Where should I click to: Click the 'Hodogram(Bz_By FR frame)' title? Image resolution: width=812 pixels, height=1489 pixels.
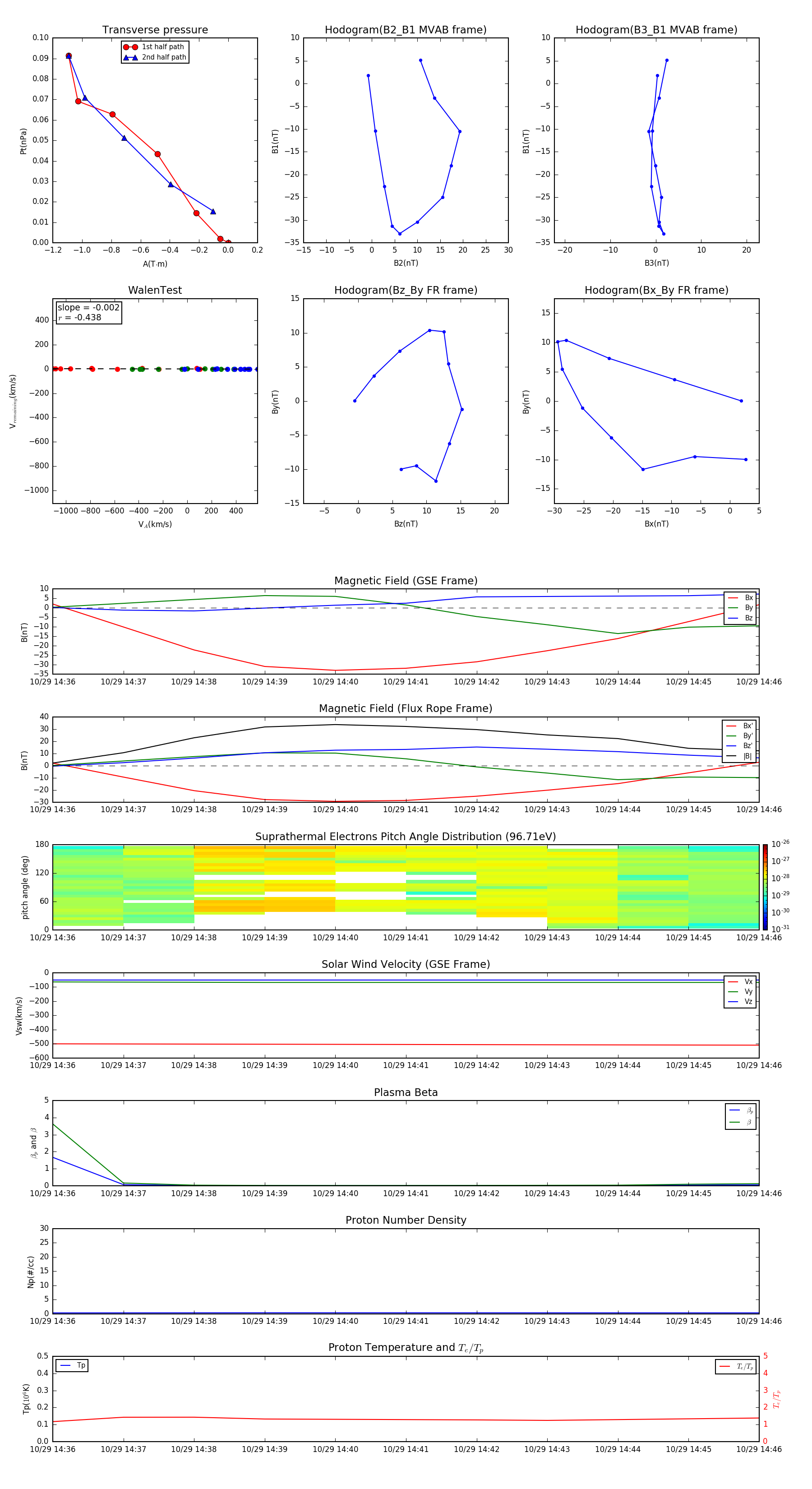[406, 290]
